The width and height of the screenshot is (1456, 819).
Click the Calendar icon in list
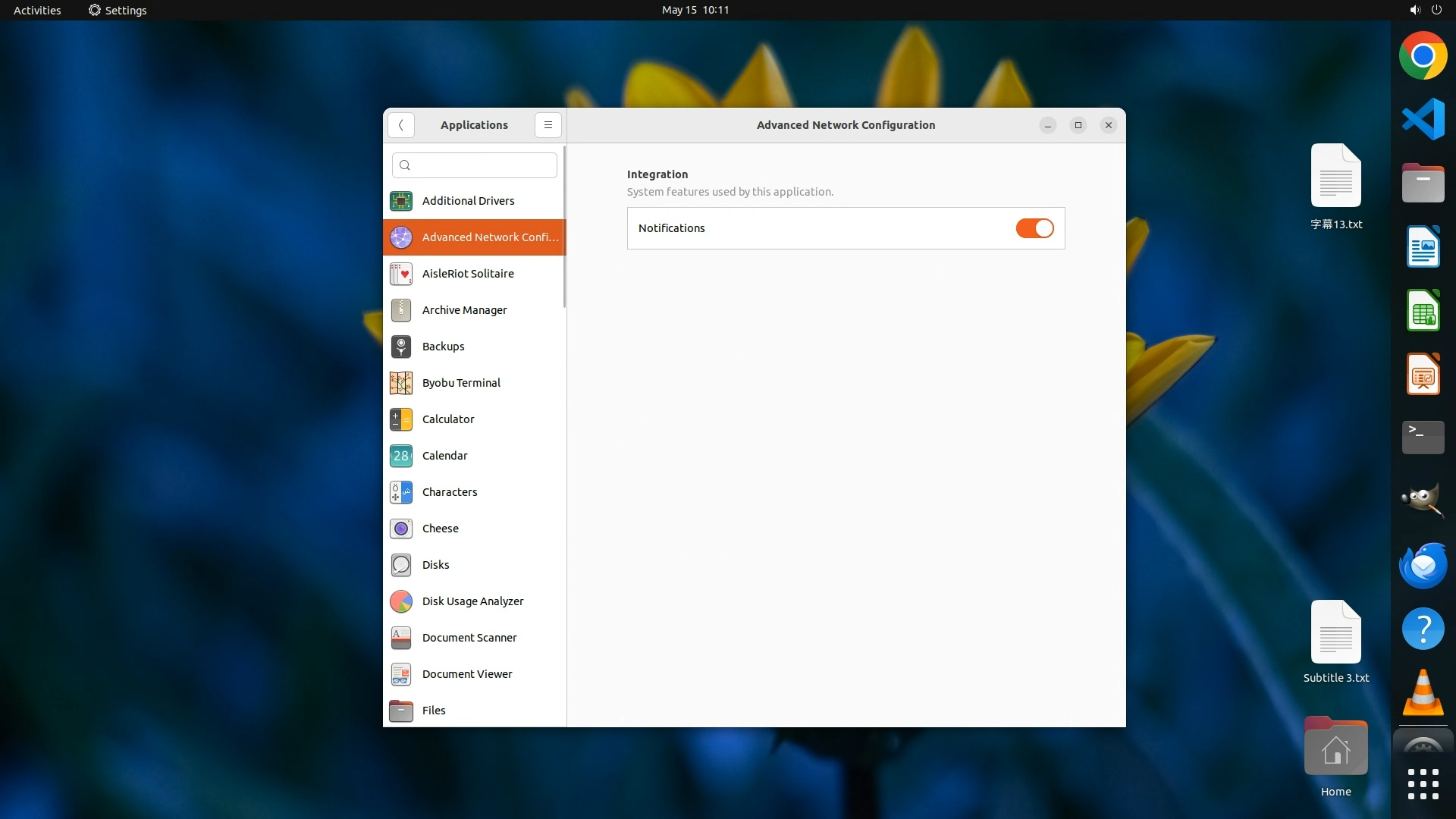tap(400, 456)
